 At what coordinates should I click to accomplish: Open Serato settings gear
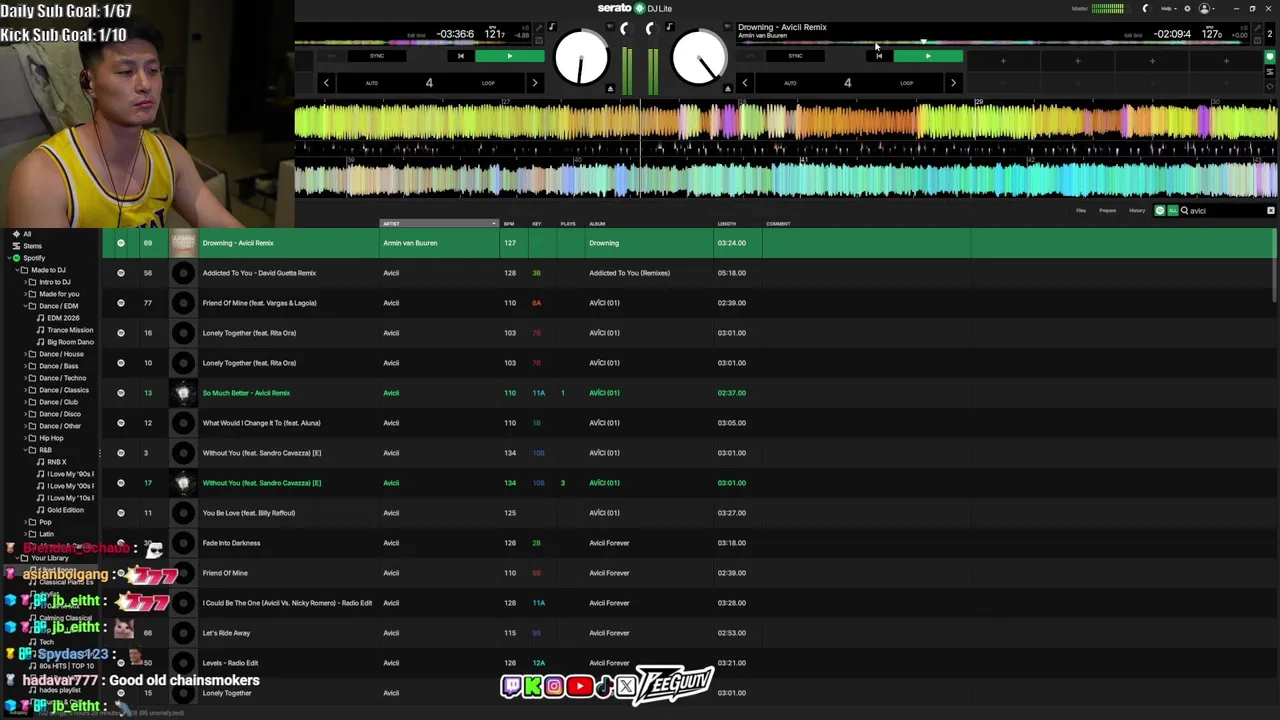[1187, 8]
